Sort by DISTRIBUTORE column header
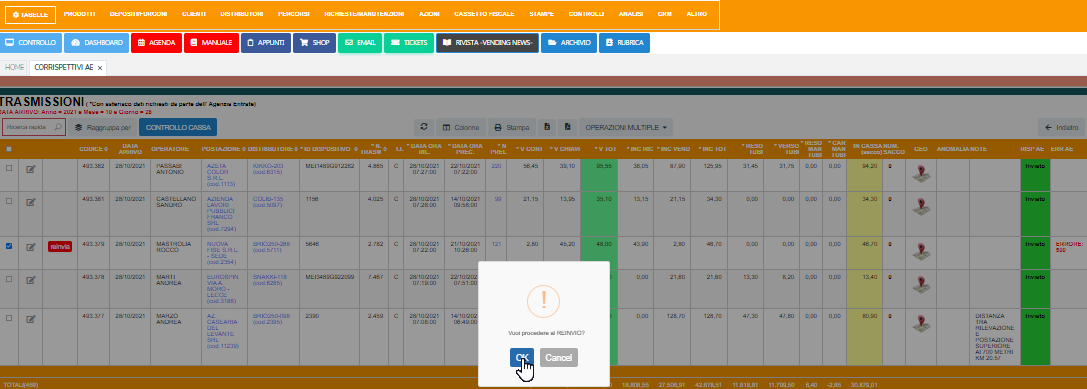Image resolution: width=1087 pixels, height=389 pixels. (272, 149)
